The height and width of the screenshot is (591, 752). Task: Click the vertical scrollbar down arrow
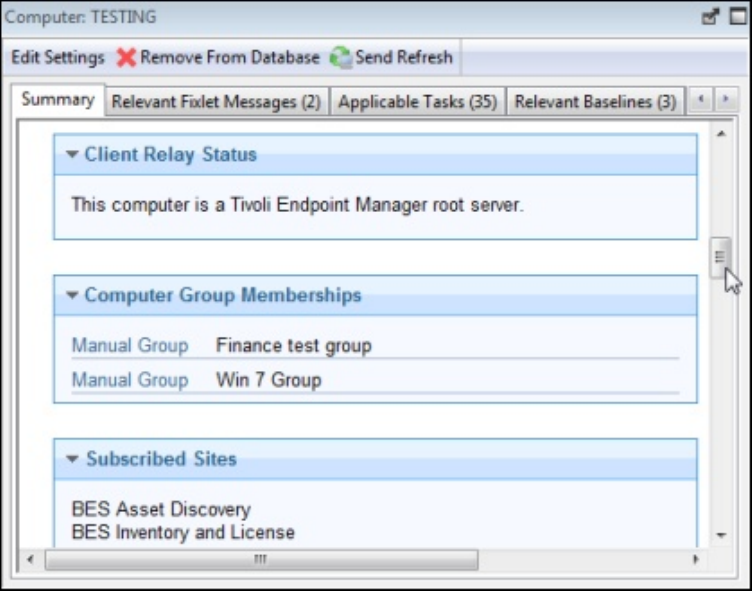coord(720,536)
